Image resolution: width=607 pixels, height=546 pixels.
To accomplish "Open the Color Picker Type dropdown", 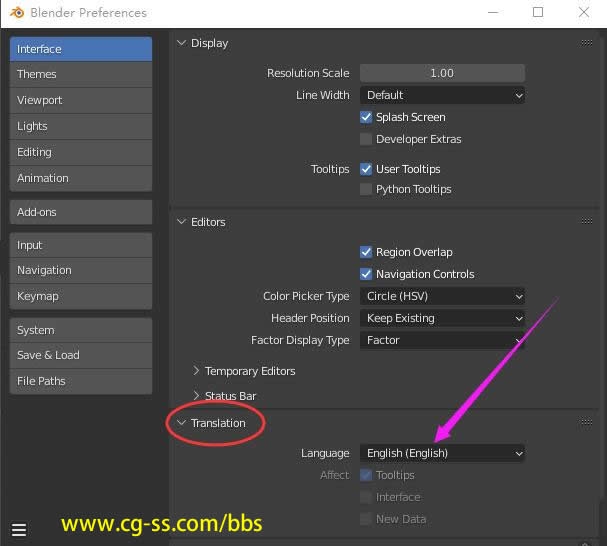I will point(442,296).
